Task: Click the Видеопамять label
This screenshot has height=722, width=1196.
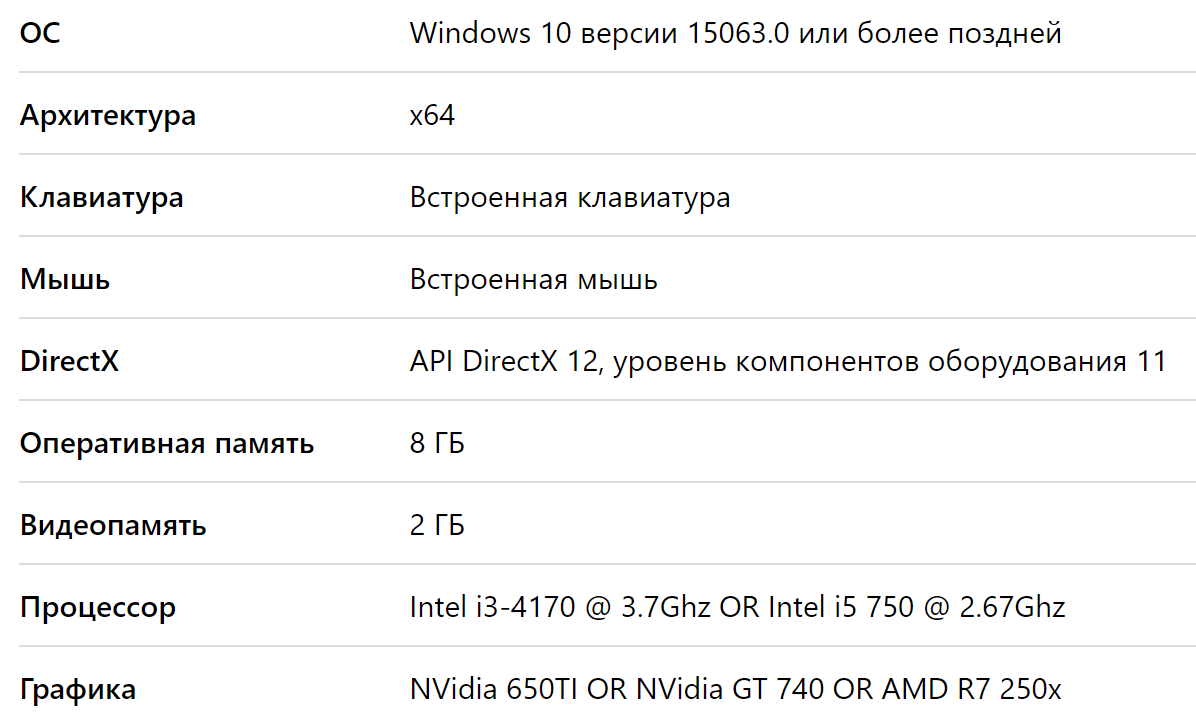Action: [x=113, y=525]
